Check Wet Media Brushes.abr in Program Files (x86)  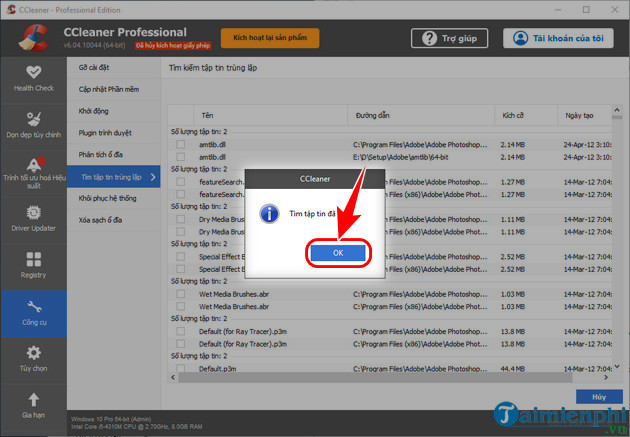click(180, 306)
